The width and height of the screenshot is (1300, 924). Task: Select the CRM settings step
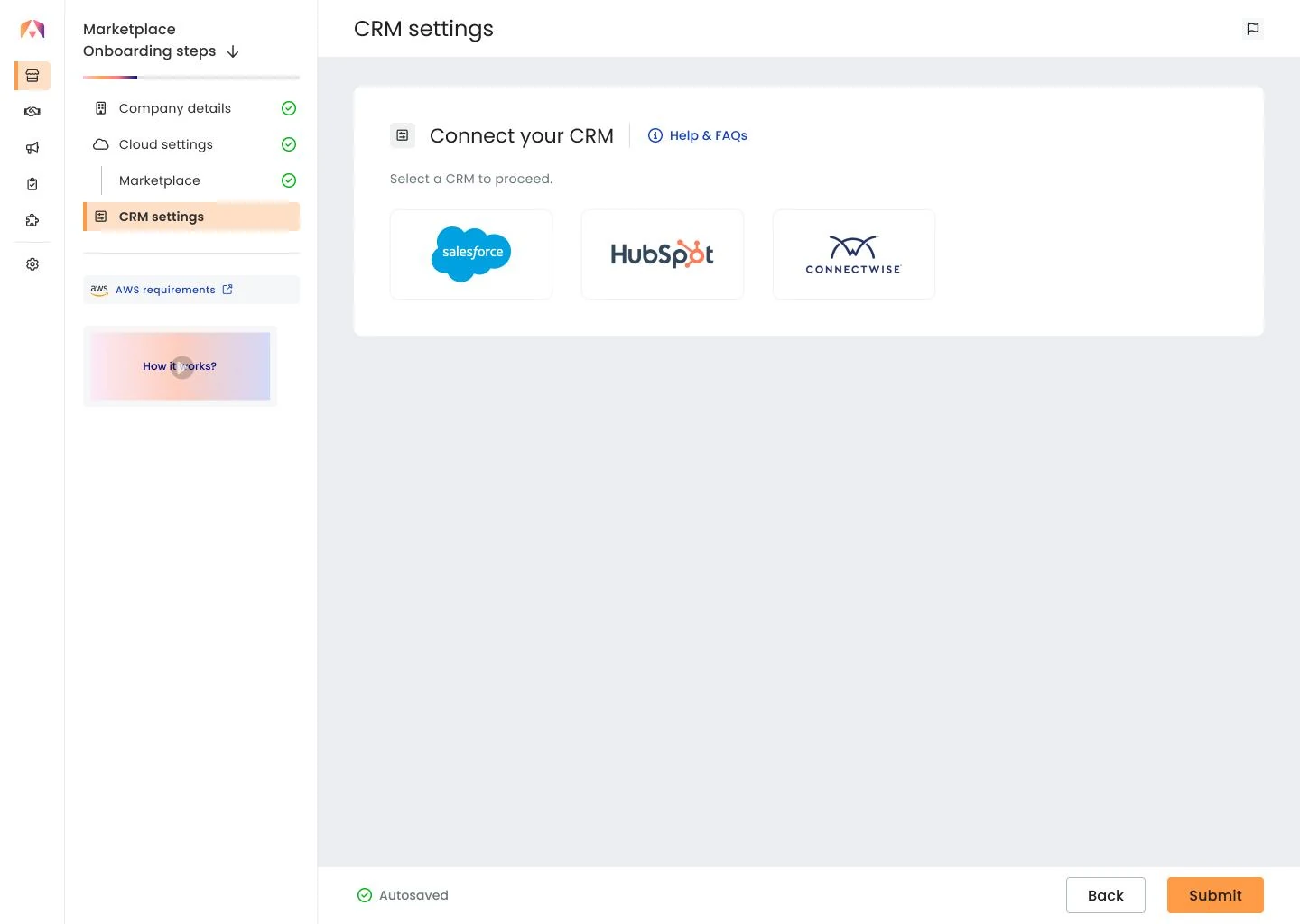coord(191,217)
